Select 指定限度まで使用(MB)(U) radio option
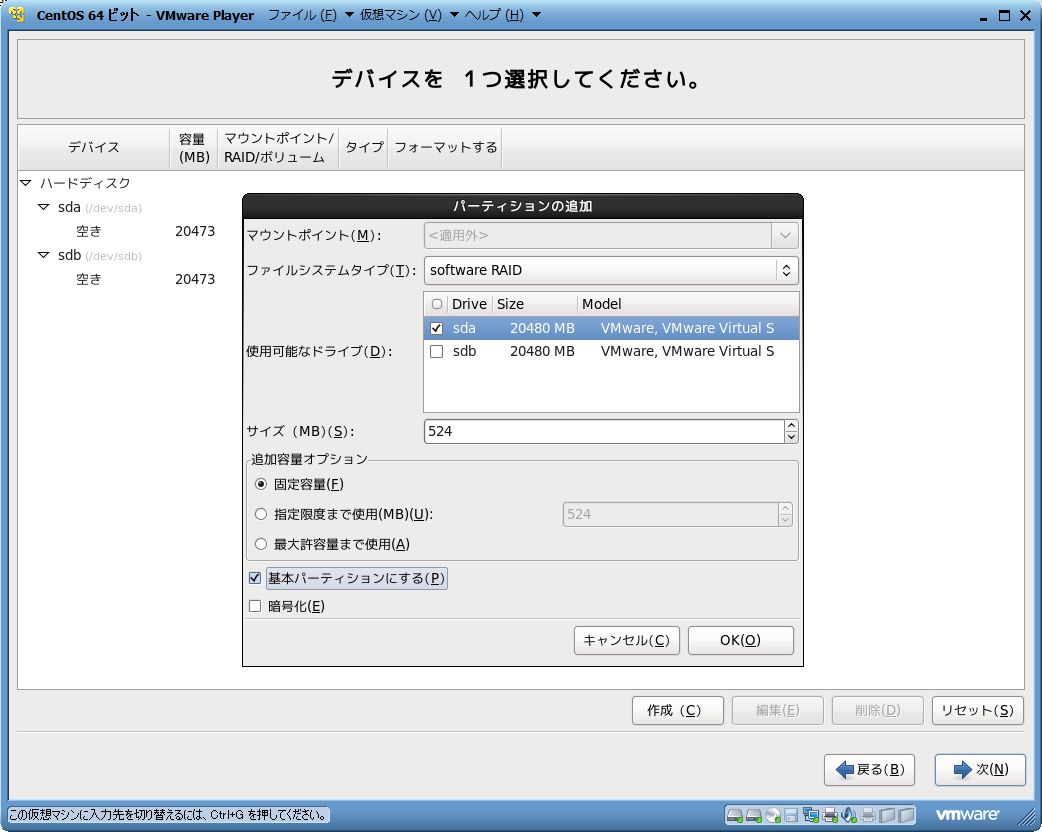 [260, 514]
